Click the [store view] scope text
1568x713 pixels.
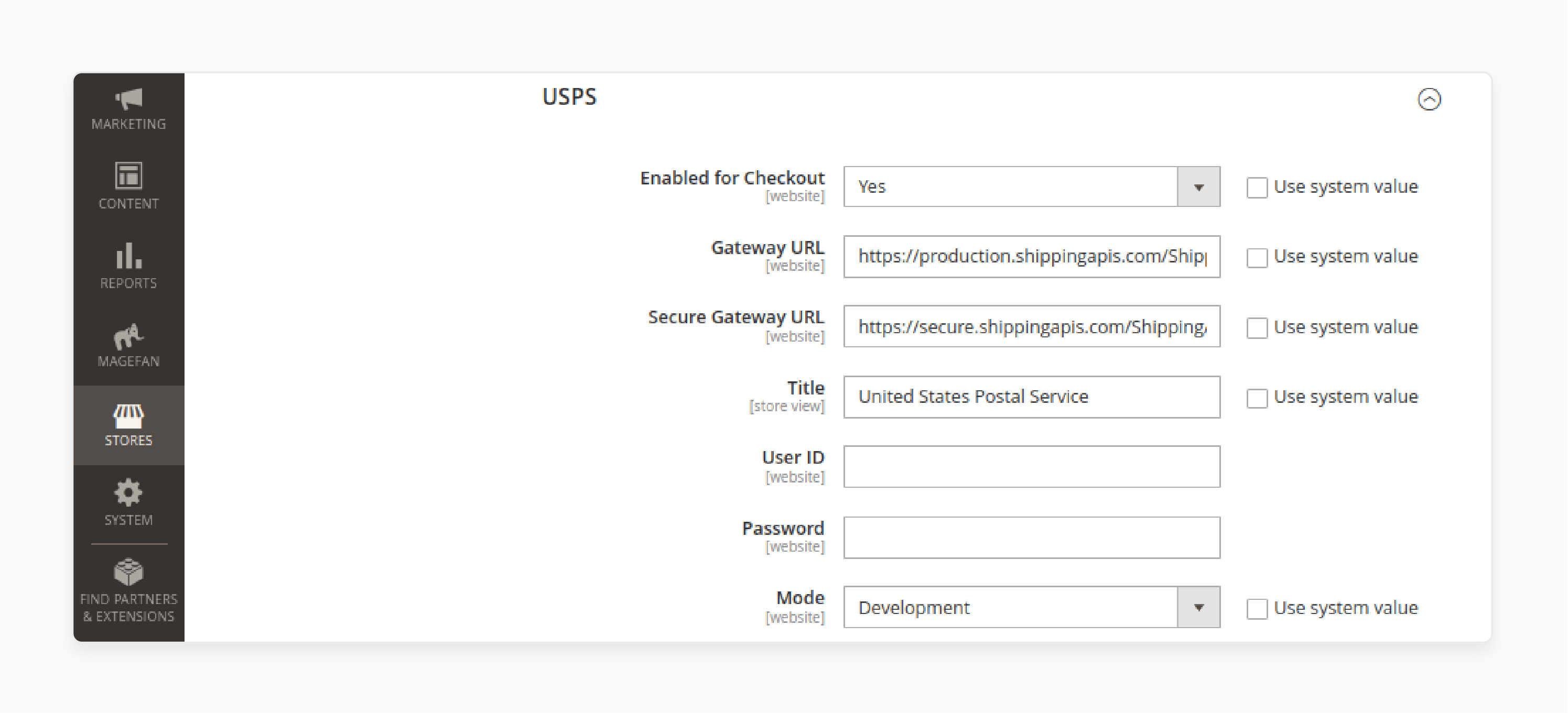pyautogui.click(x=786, y=407)
